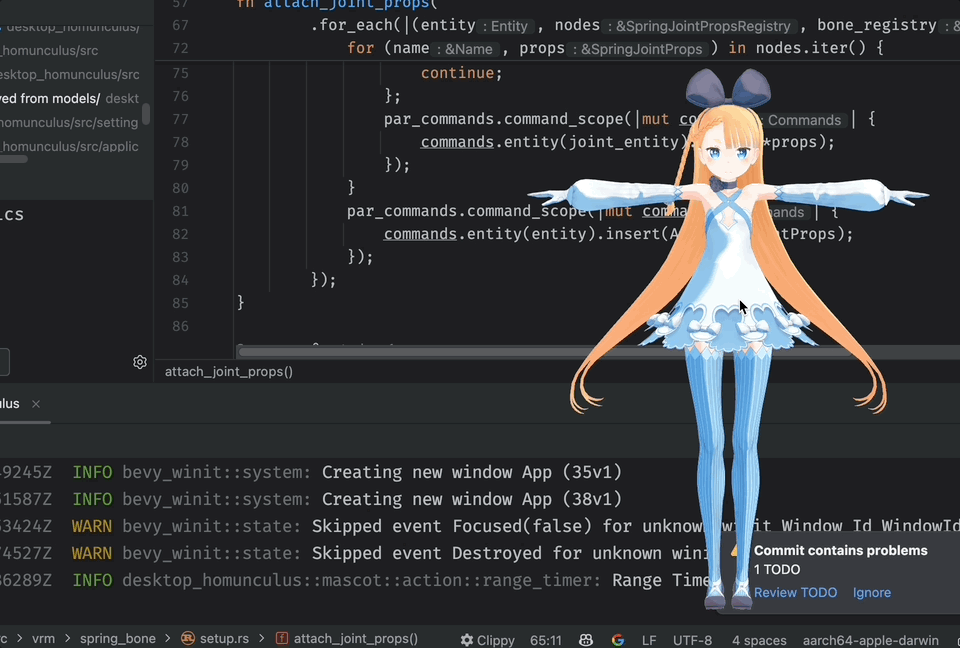Click the function icon beside attach_joint_props() breadcrumb
Image resolution: width=960 pixels, height=648 pixels.
point(282,638)
